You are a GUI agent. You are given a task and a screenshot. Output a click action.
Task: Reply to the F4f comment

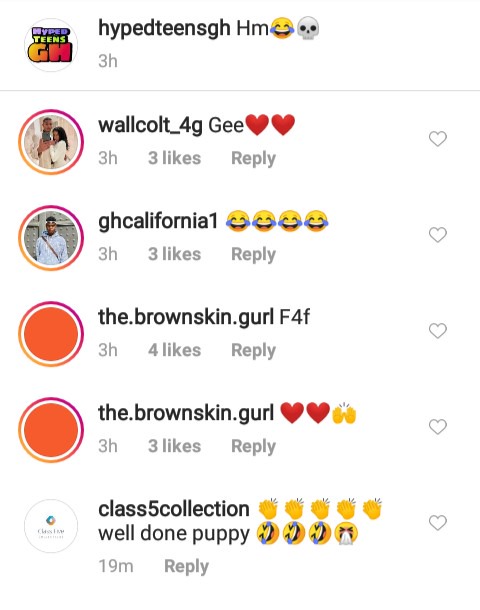pos(253,351)
